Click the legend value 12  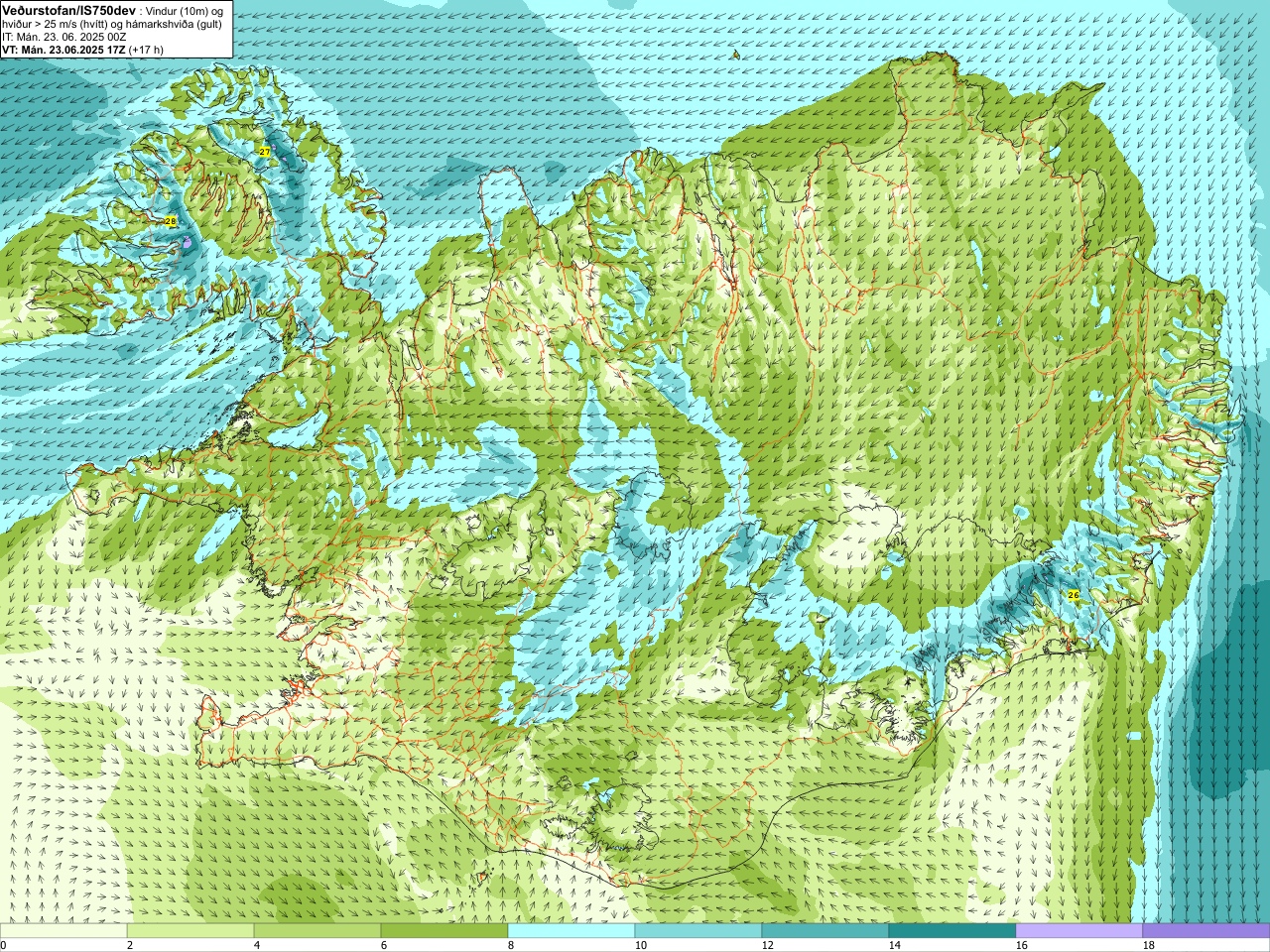coord(767,945)
